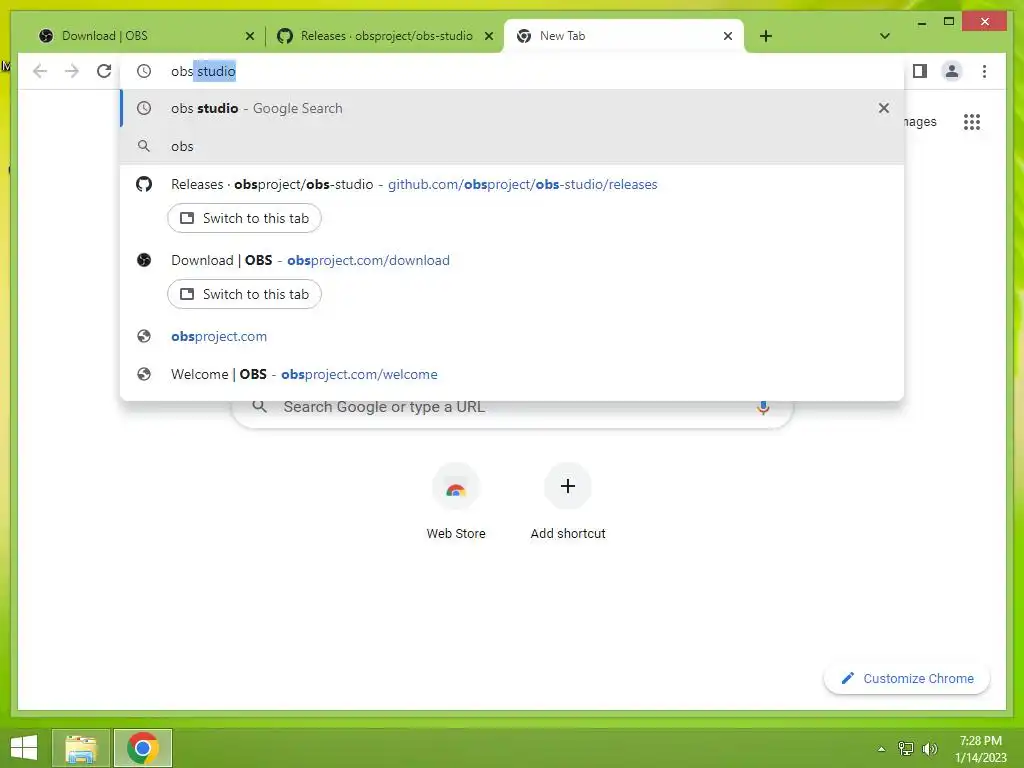Click the clock icon in the address bar
The image size is (1024, 768).
point(144,71)
